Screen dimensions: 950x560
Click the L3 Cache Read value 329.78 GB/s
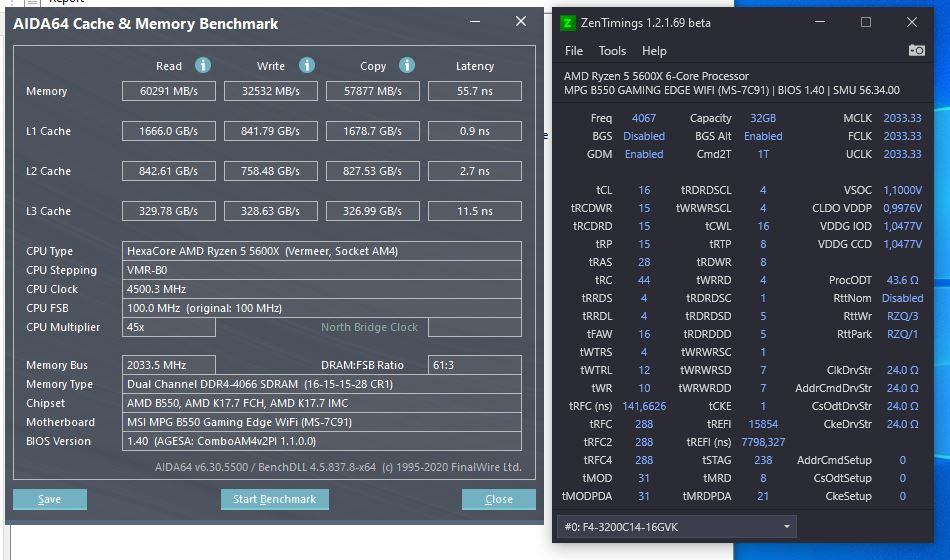coord(168,211)
